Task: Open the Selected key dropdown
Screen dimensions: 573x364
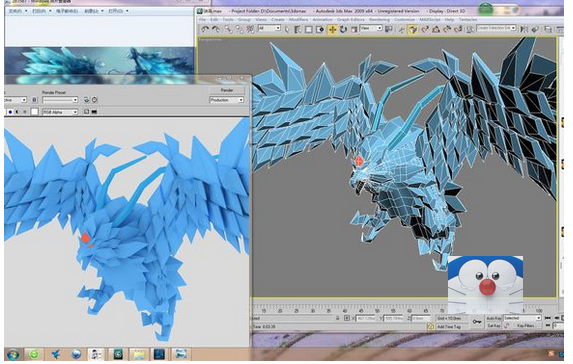Action: [x=522, y=318]
